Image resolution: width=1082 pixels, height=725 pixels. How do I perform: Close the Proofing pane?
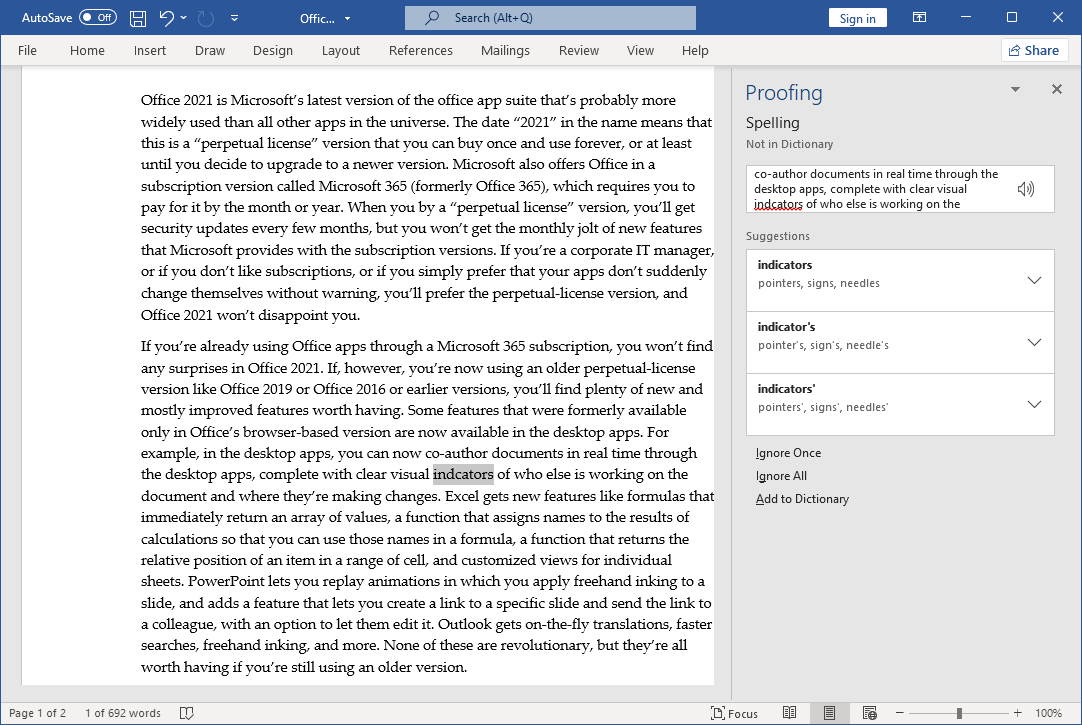click(x=1056, y=90)
